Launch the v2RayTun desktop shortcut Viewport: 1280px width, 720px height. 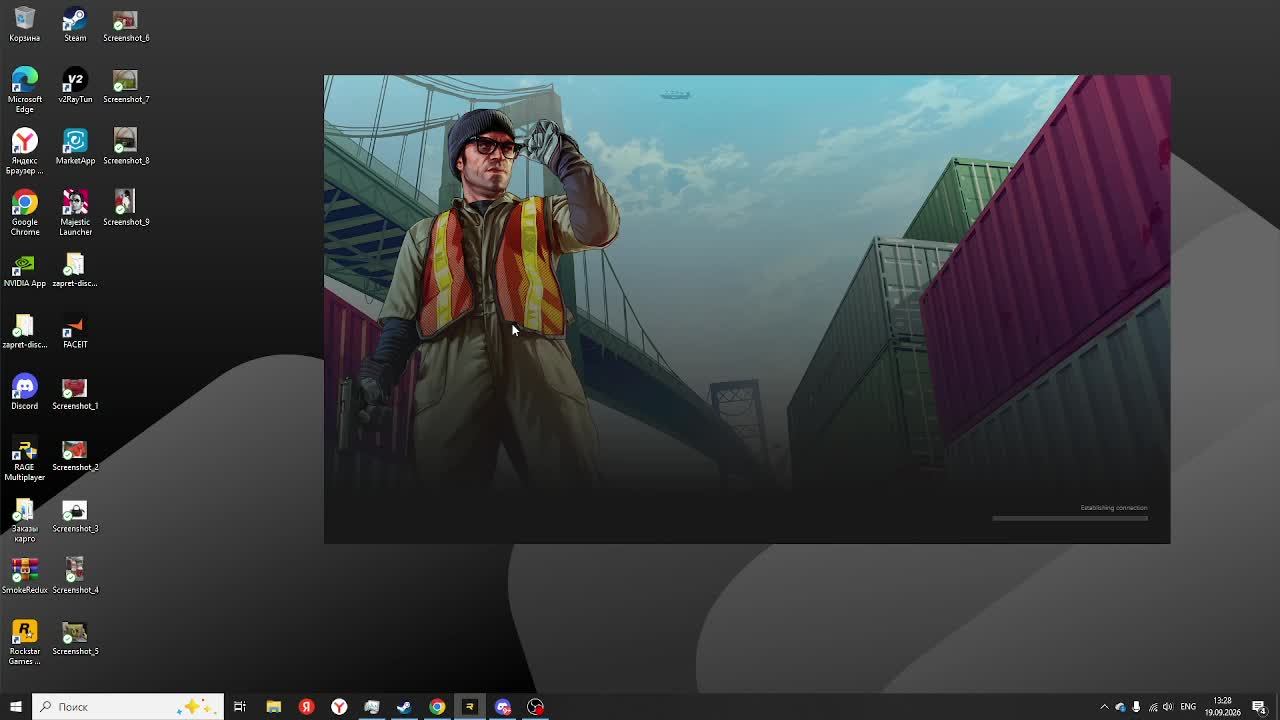75,86
